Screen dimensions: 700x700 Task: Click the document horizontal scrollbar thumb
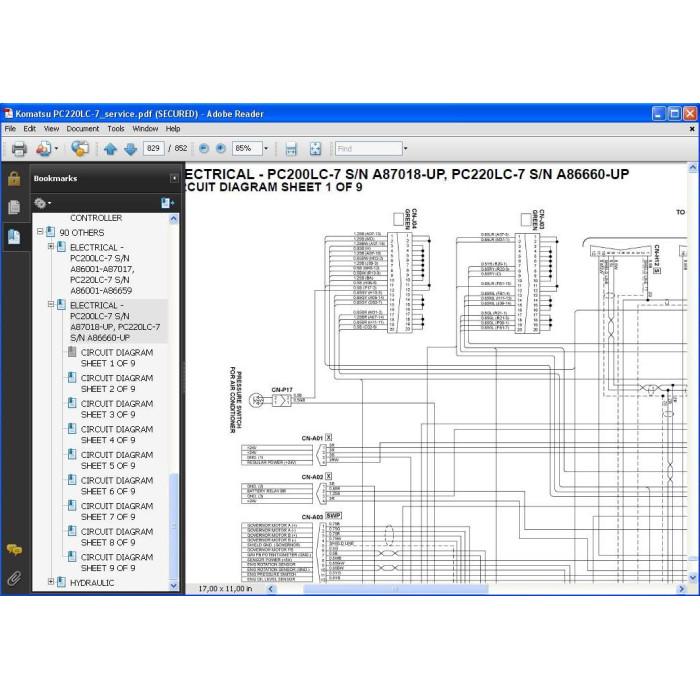396,589
